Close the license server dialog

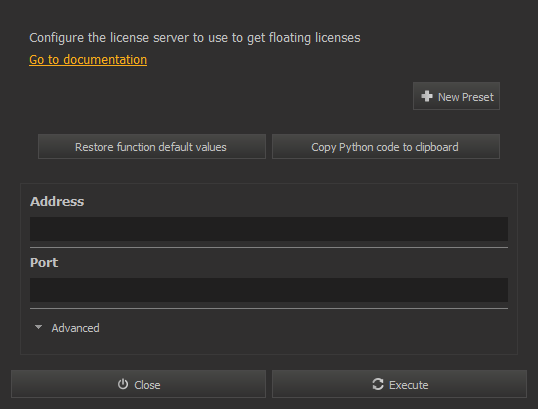click(x=138, y=384)
